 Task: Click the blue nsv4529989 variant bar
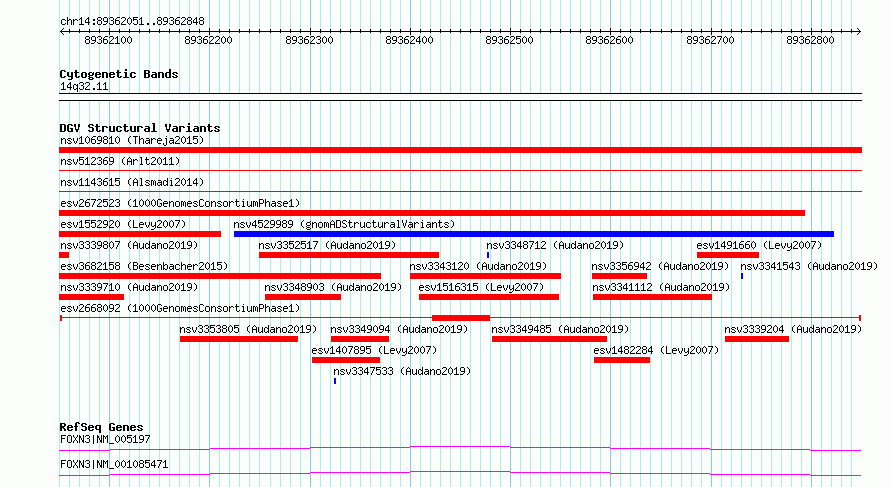click(x=534, y=234)
